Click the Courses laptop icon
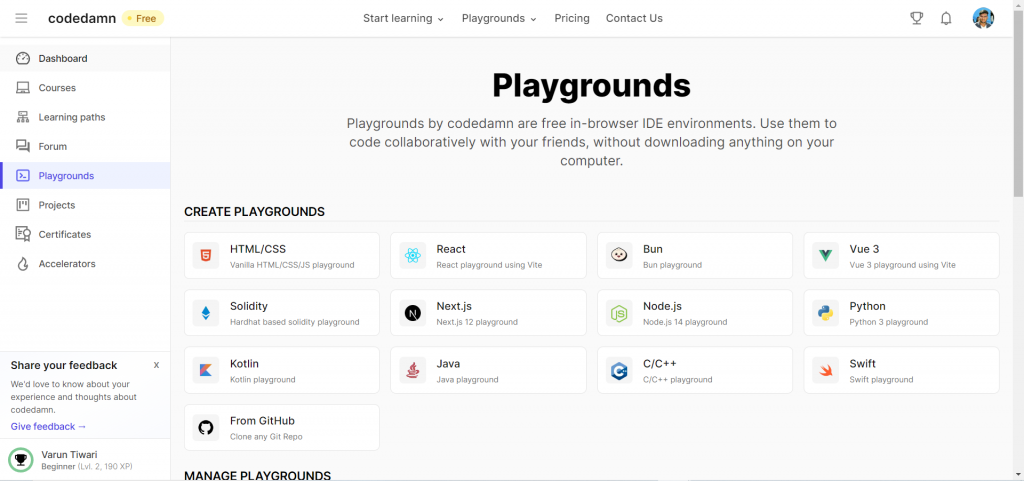Screen dimensions: 1024x481 click(x=23, y=88)
